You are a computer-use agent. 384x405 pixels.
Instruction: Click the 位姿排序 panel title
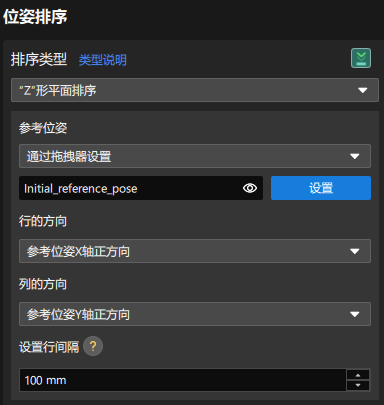(35, 17)
